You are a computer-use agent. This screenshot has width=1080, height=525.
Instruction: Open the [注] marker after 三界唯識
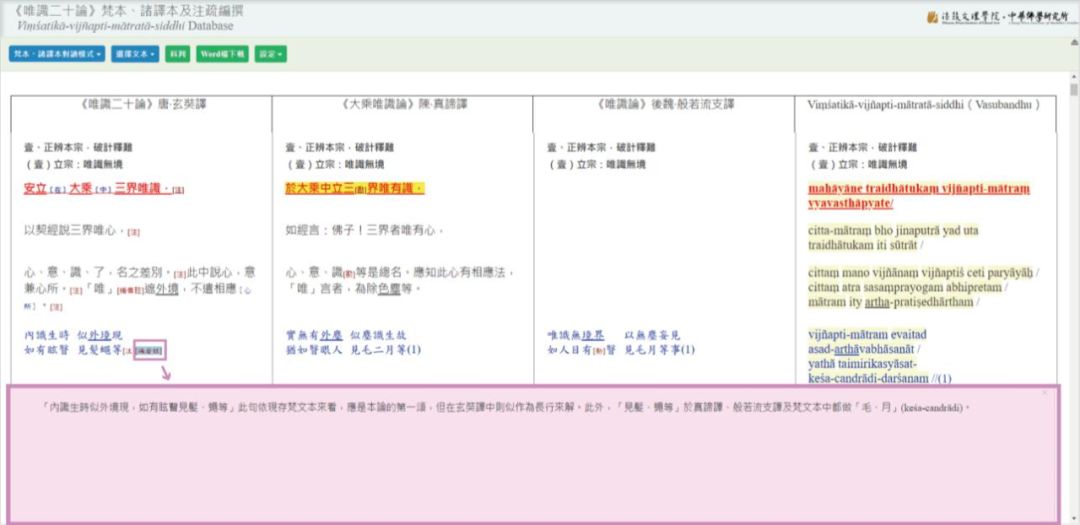pyautogui.click(x=179, y=190)
